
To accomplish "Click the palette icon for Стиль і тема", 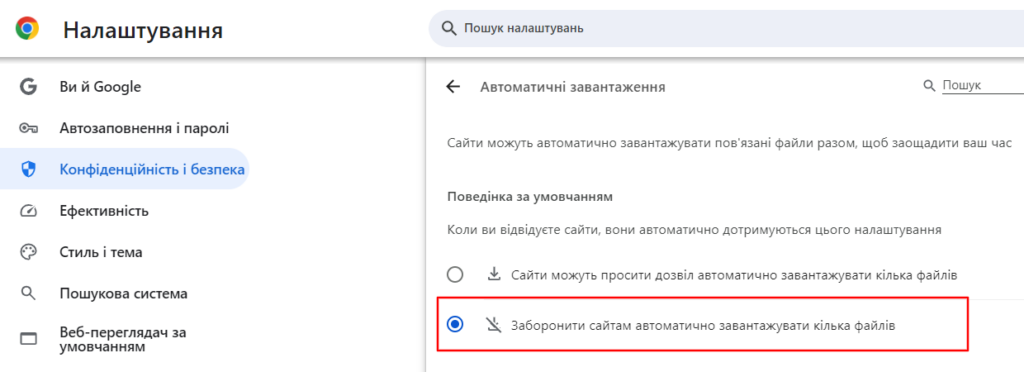I will click(x=28, y=253).
